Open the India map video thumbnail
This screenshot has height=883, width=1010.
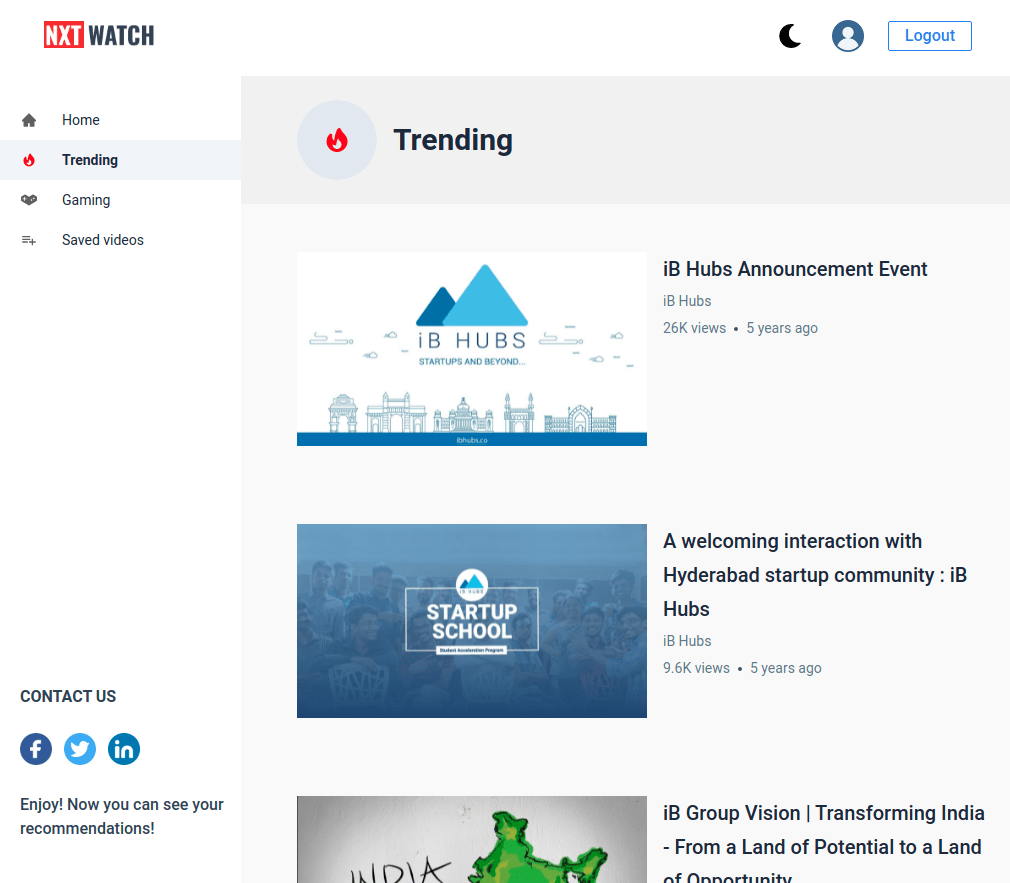[x=472, y=839]
